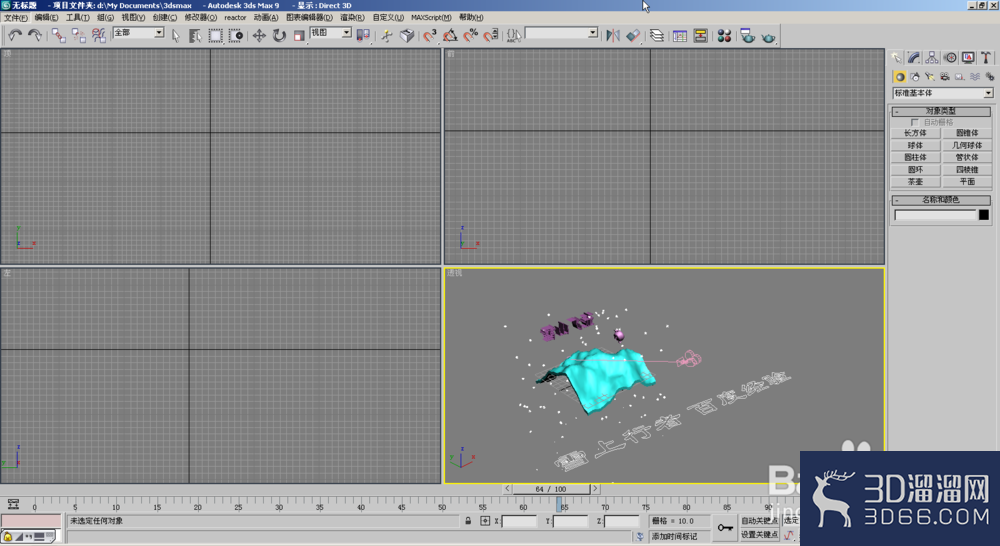Click the Use Pivot Point Center icon
The image size is (1000, 546).
point(363,36)
